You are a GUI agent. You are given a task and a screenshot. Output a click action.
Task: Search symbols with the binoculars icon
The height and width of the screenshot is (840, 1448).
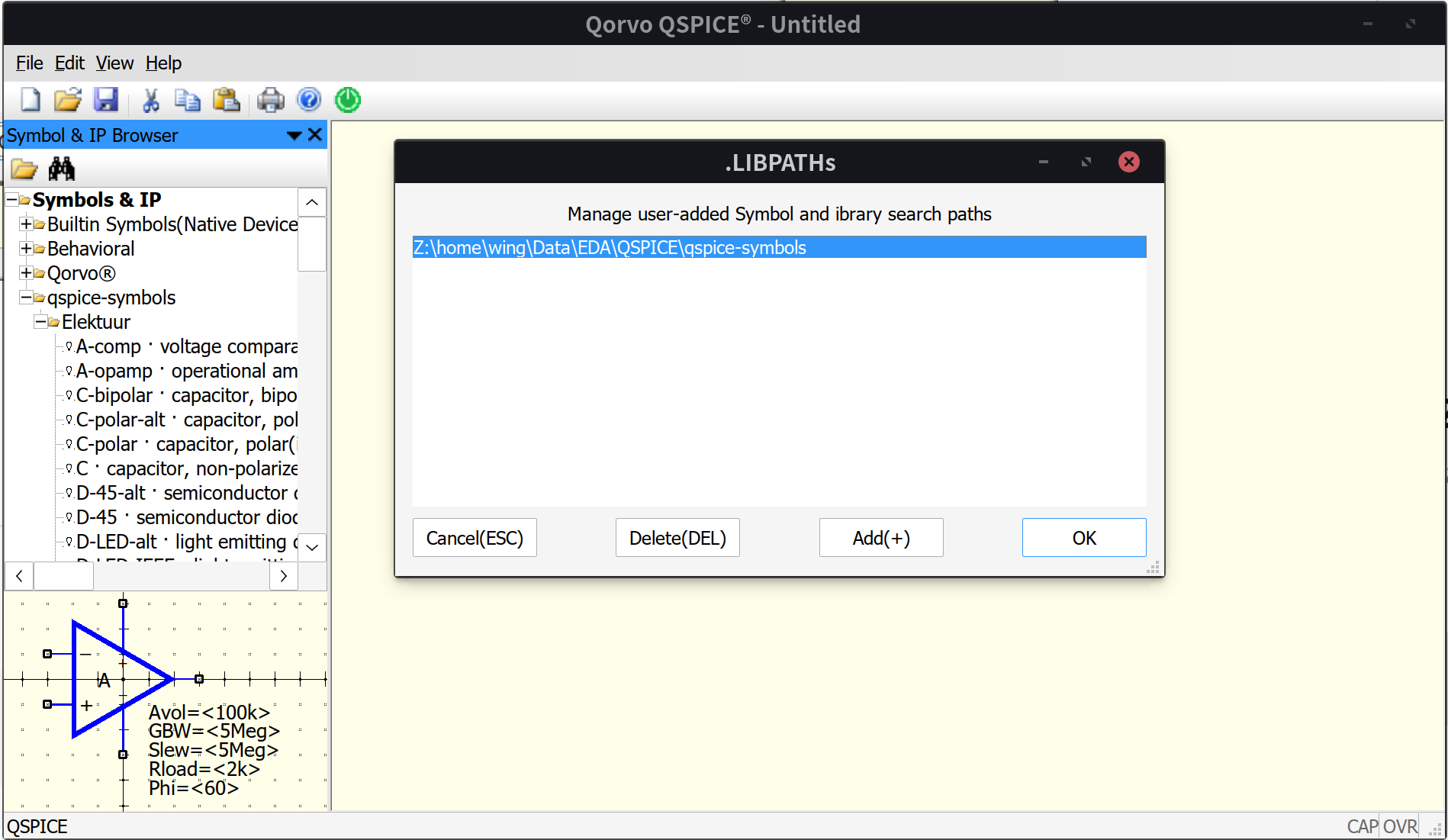pos(62,169)
